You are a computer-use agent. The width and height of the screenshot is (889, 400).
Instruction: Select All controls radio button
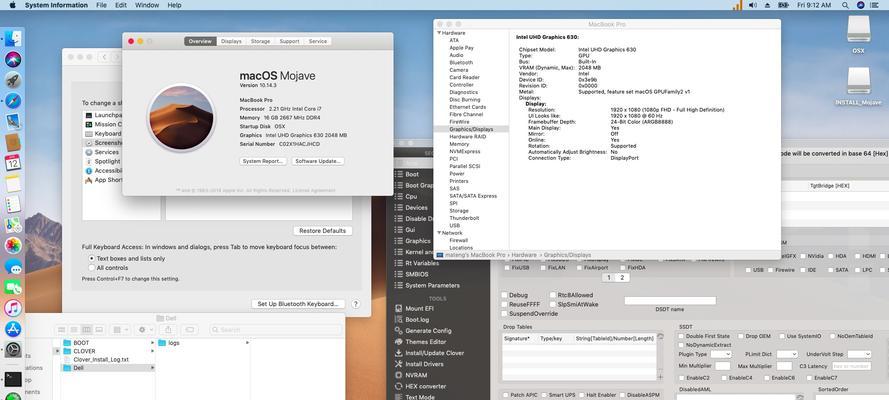[x=92, y=267]
